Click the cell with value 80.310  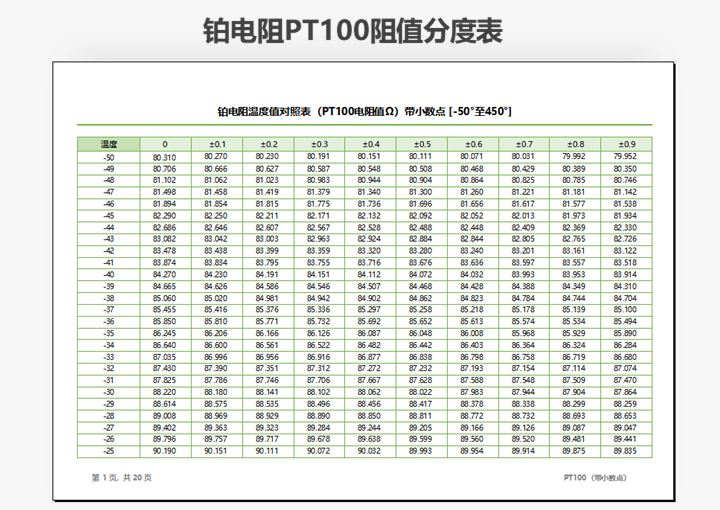coord(165,157)
